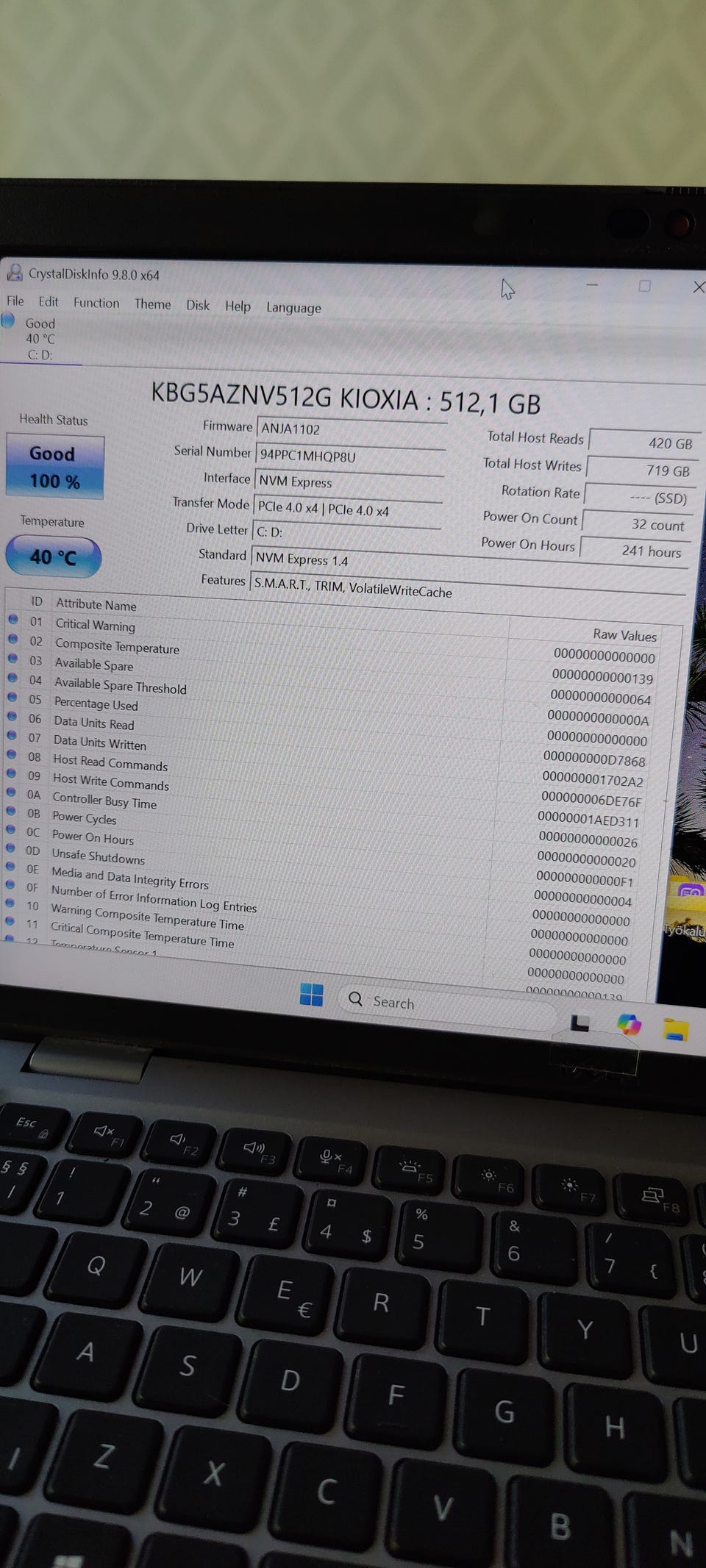Open the Disk menu
This screenshot has height=1568, width=706.
[198, 305]
